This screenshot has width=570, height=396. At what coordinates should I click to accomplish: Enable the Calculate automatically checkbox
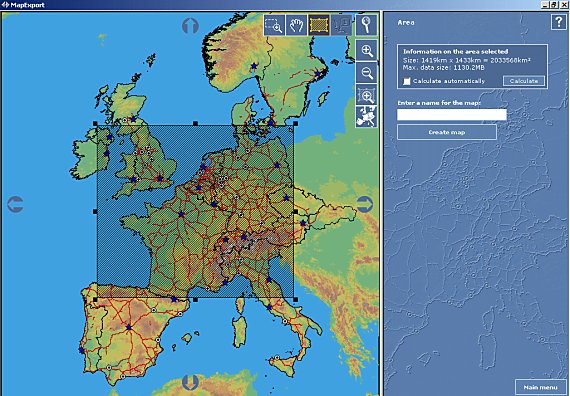click(x=407, y=81)
